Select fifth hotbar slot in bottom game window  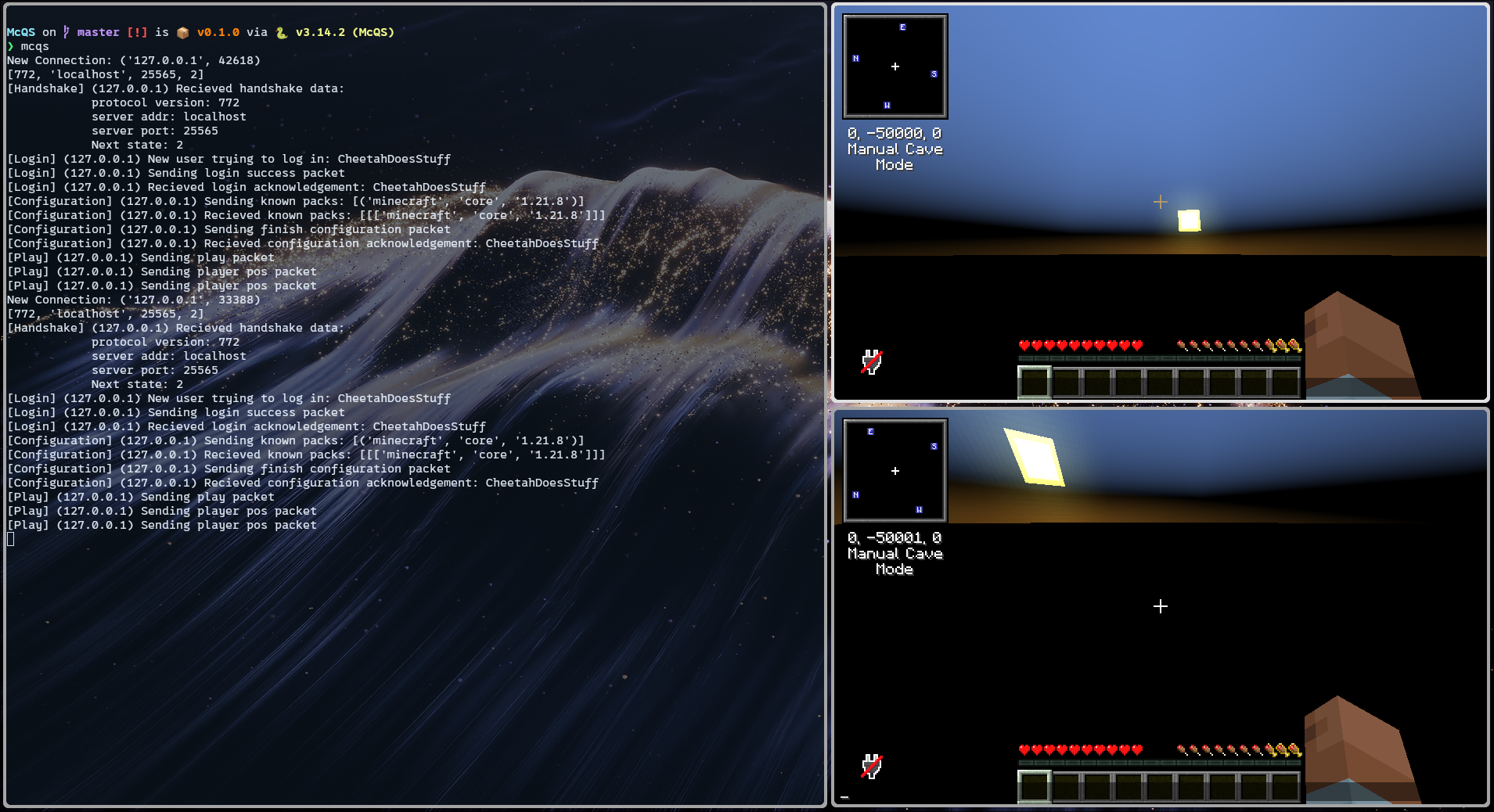coord(1159,787)
